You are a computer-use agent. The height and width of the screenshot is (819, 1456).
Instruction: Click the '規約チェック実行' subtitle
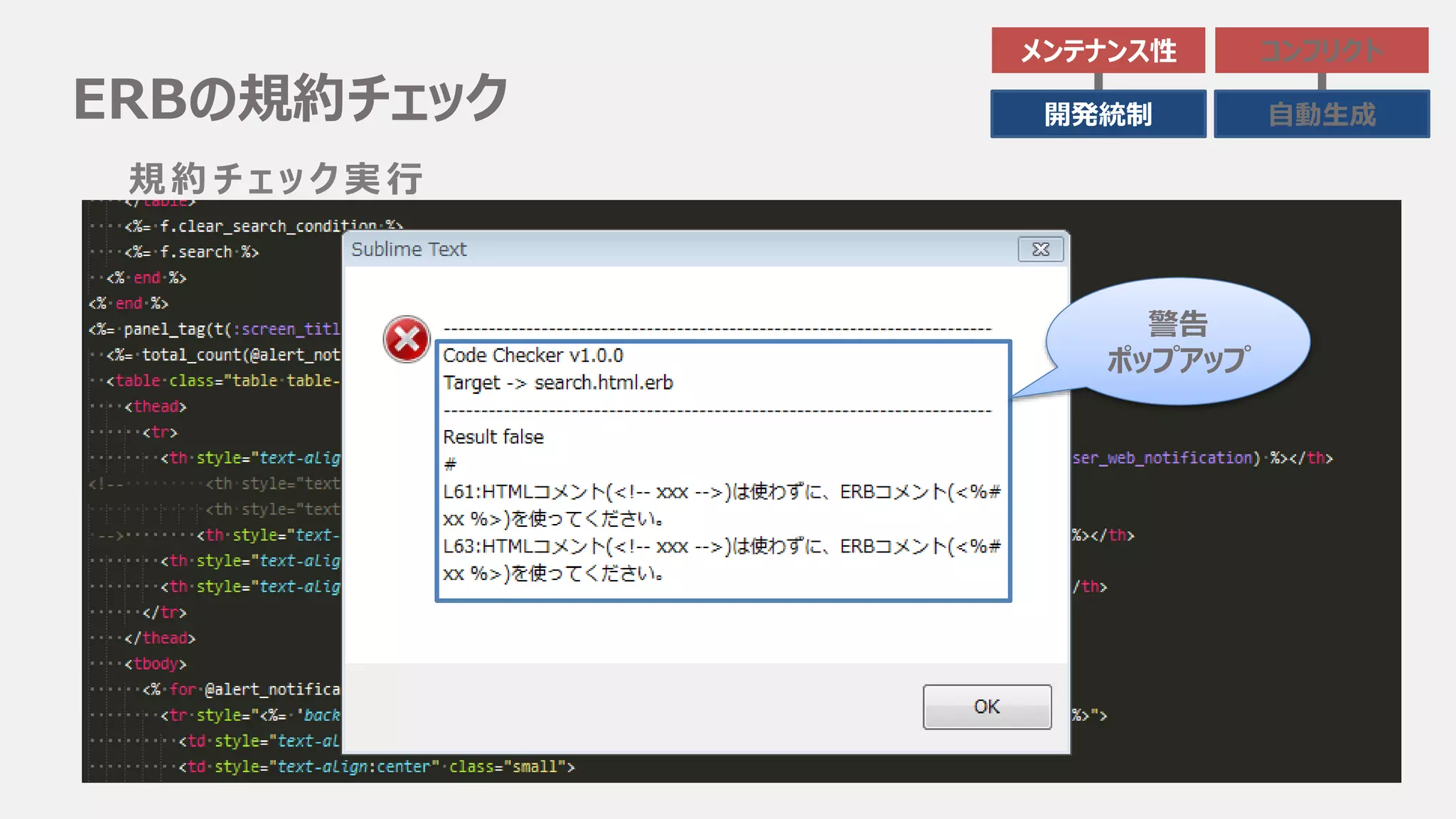pos(276,178)
